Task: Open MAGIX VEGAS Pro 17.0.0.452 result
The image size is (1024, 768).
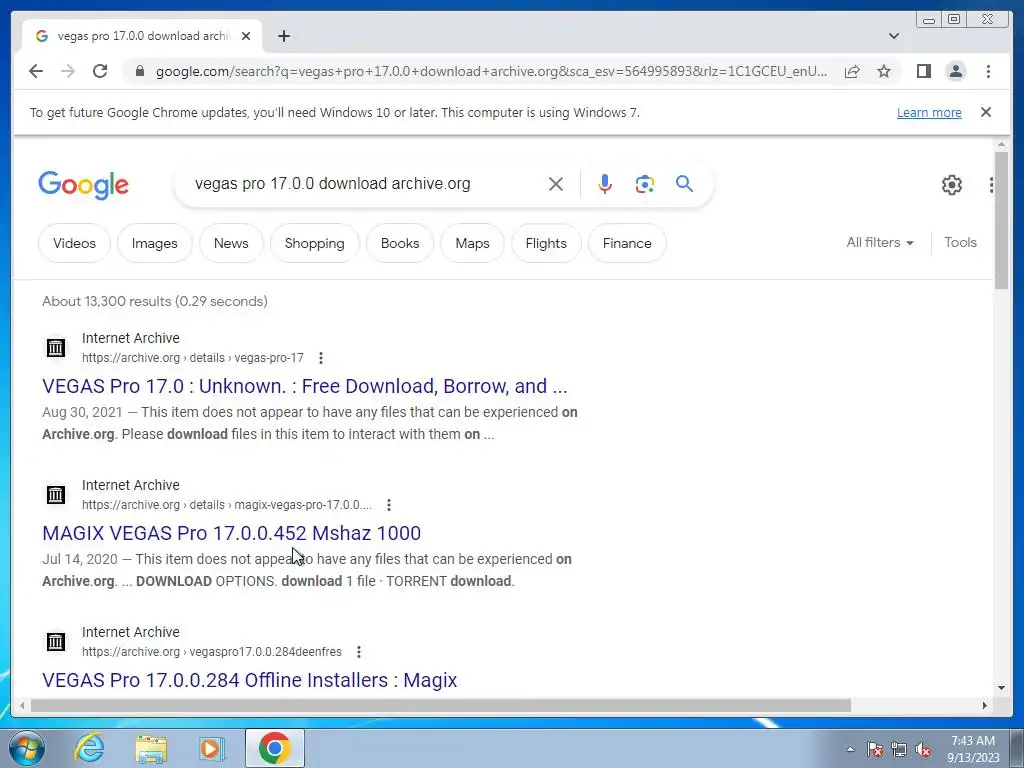Action: [x=231, y=533]
